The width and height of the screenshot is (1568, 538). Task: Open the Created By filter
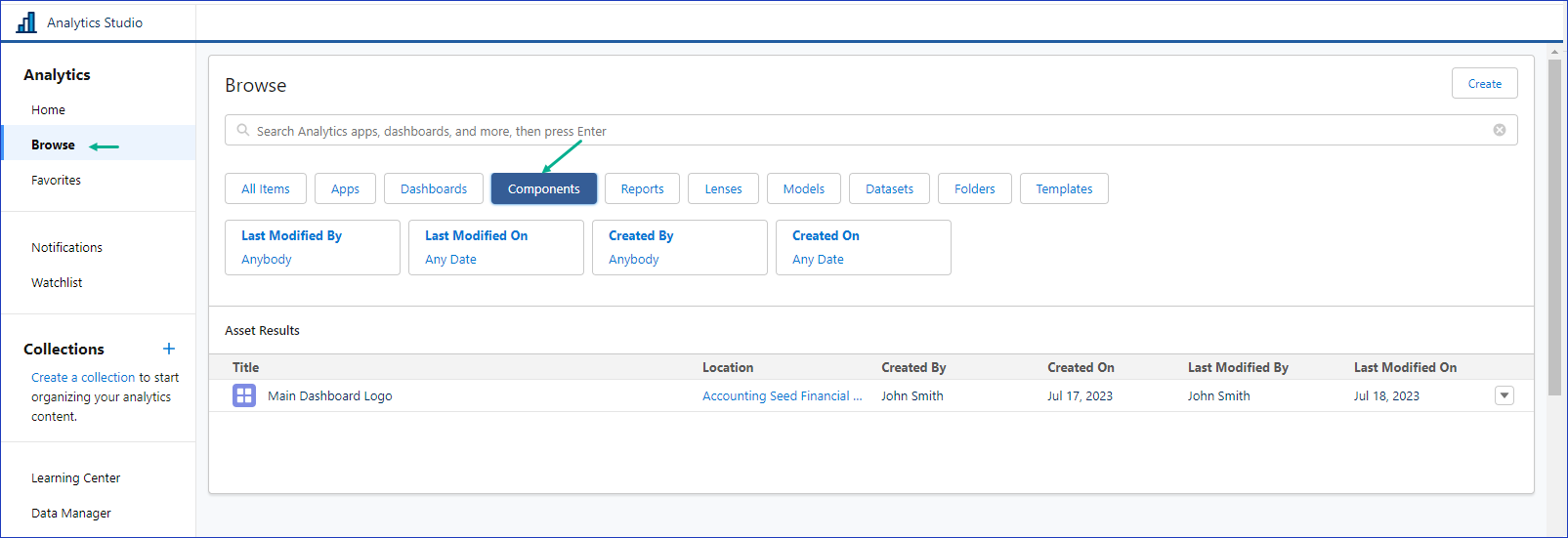[679, 247]
